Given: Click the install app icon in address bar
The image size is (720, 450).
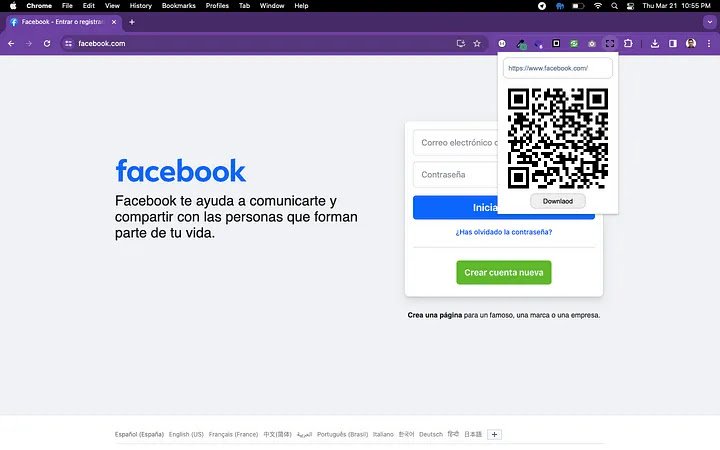Looking at the screenshot, I should click(x=461, y=44).
